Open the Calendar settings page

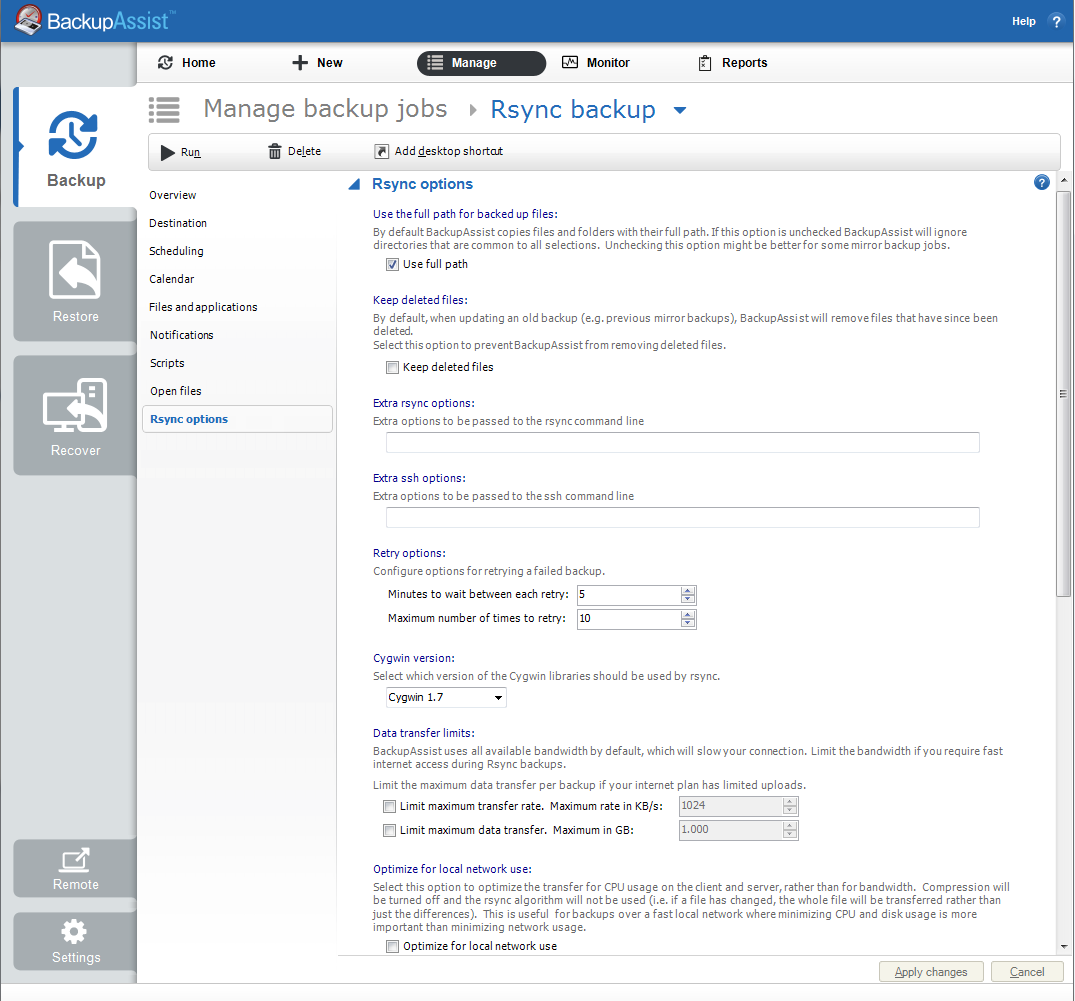[x=171, y=279]
